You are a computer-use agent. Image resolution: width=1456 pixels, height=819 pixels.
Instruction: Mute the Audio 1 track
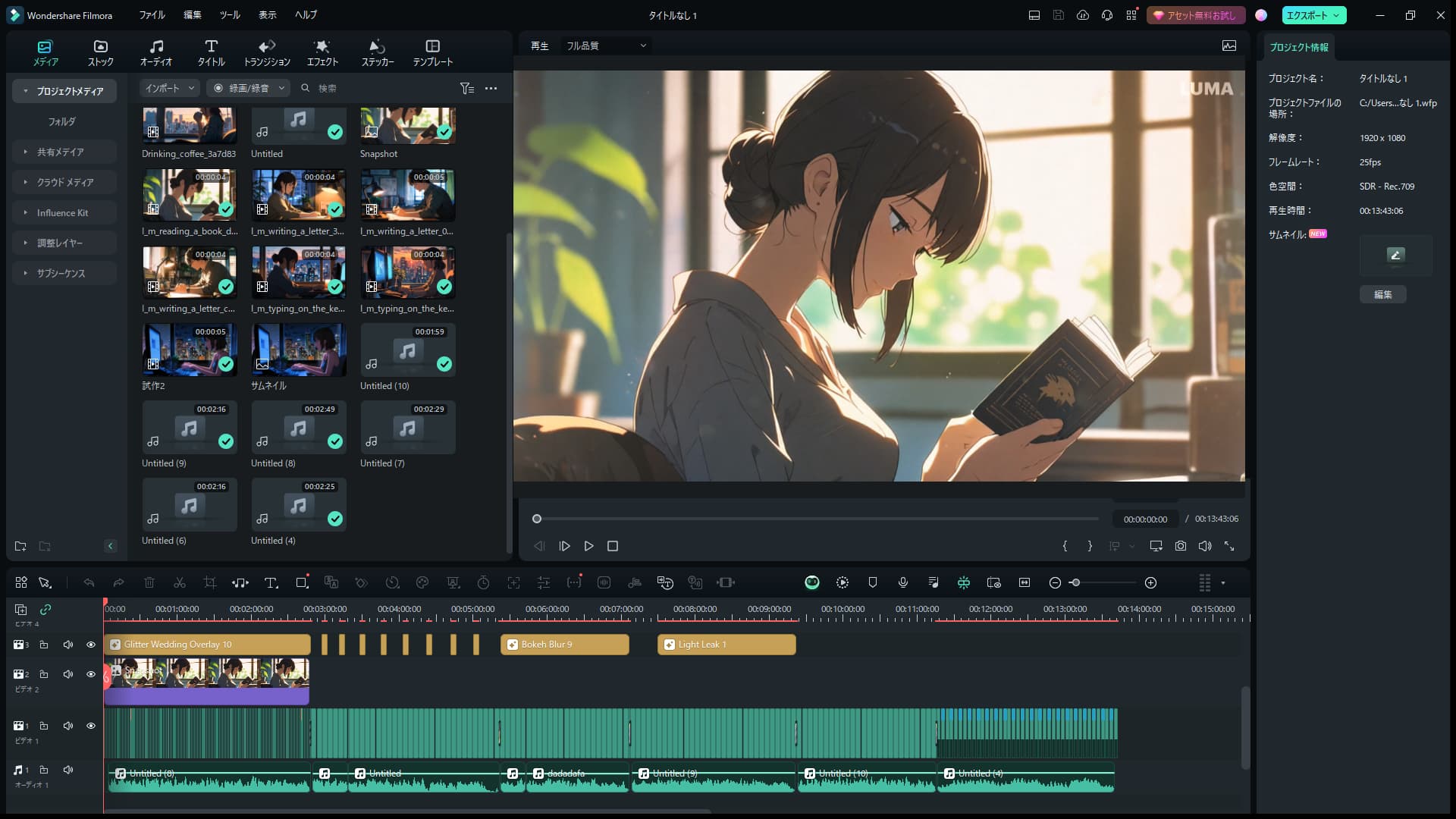68,770
